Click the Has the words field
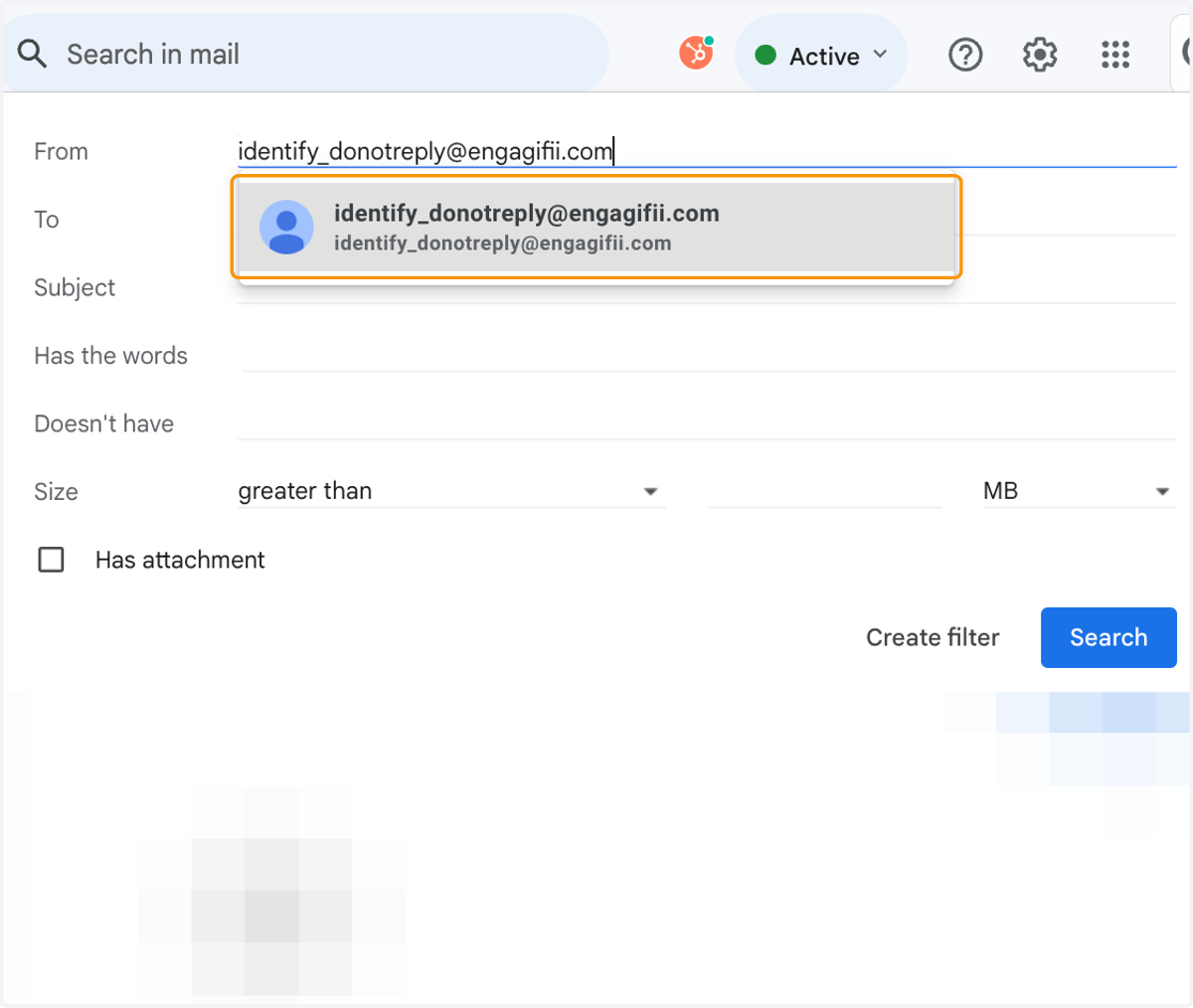Image resolution: width=1193 pixels, height=1008 pixels. (x=707, y=356)
